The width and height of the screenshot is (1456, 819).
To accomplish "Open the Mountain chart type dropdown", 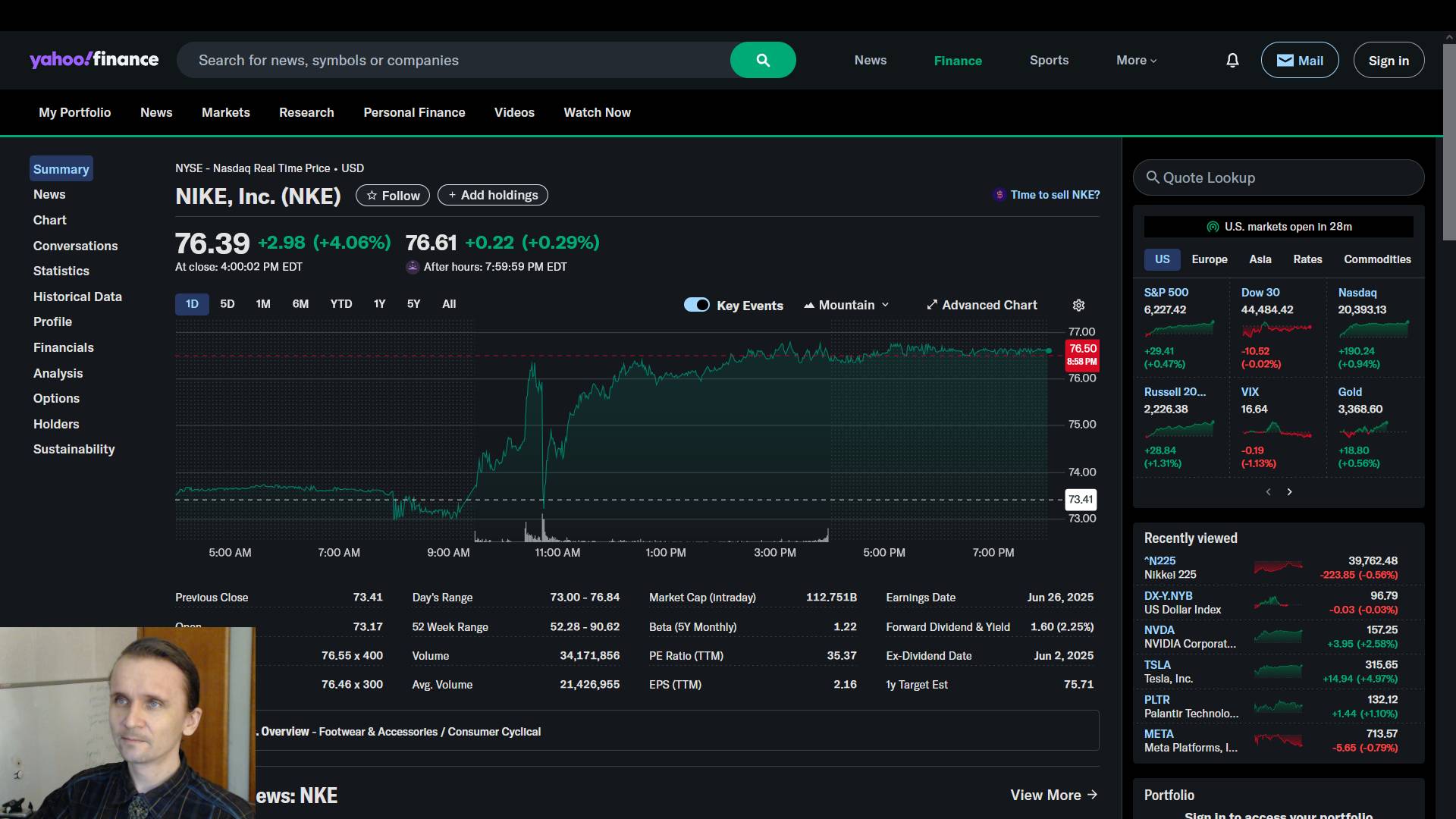I will [x=846, y=305].
